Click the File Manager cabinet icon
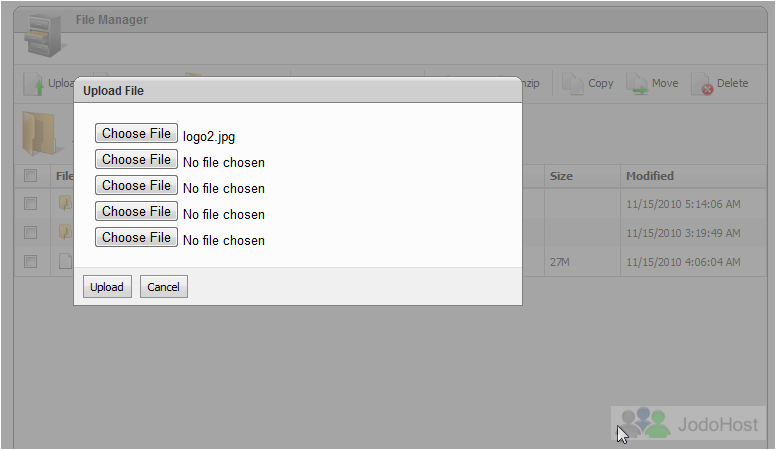This screenshot has height=450, width=776. coord(45,36)
